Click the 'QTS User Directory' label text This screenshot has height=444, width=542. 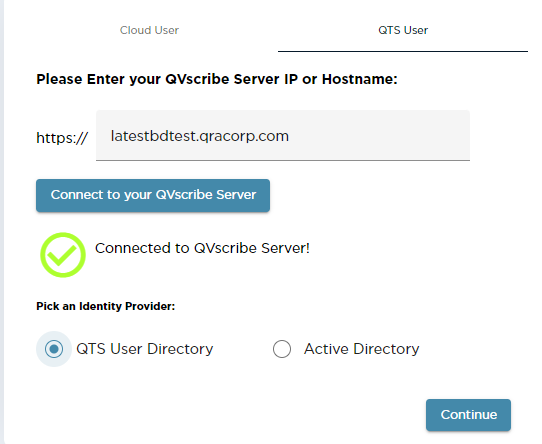[144, 349]
